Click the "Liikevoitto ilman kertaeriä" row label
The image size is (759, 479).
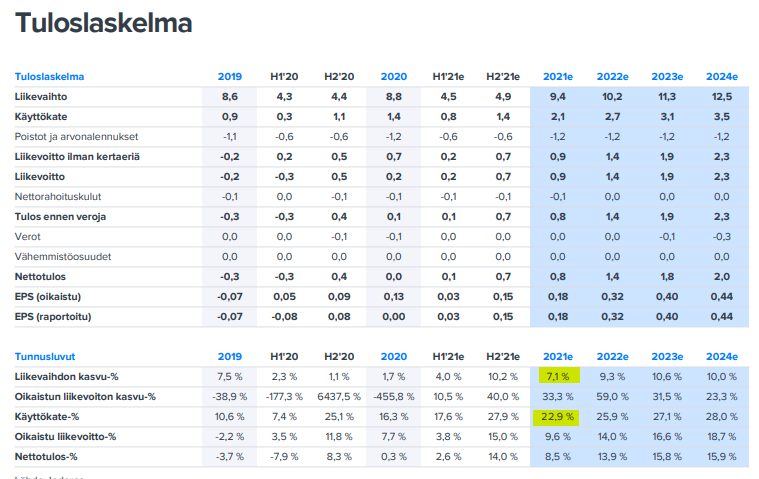pos(78,156)
